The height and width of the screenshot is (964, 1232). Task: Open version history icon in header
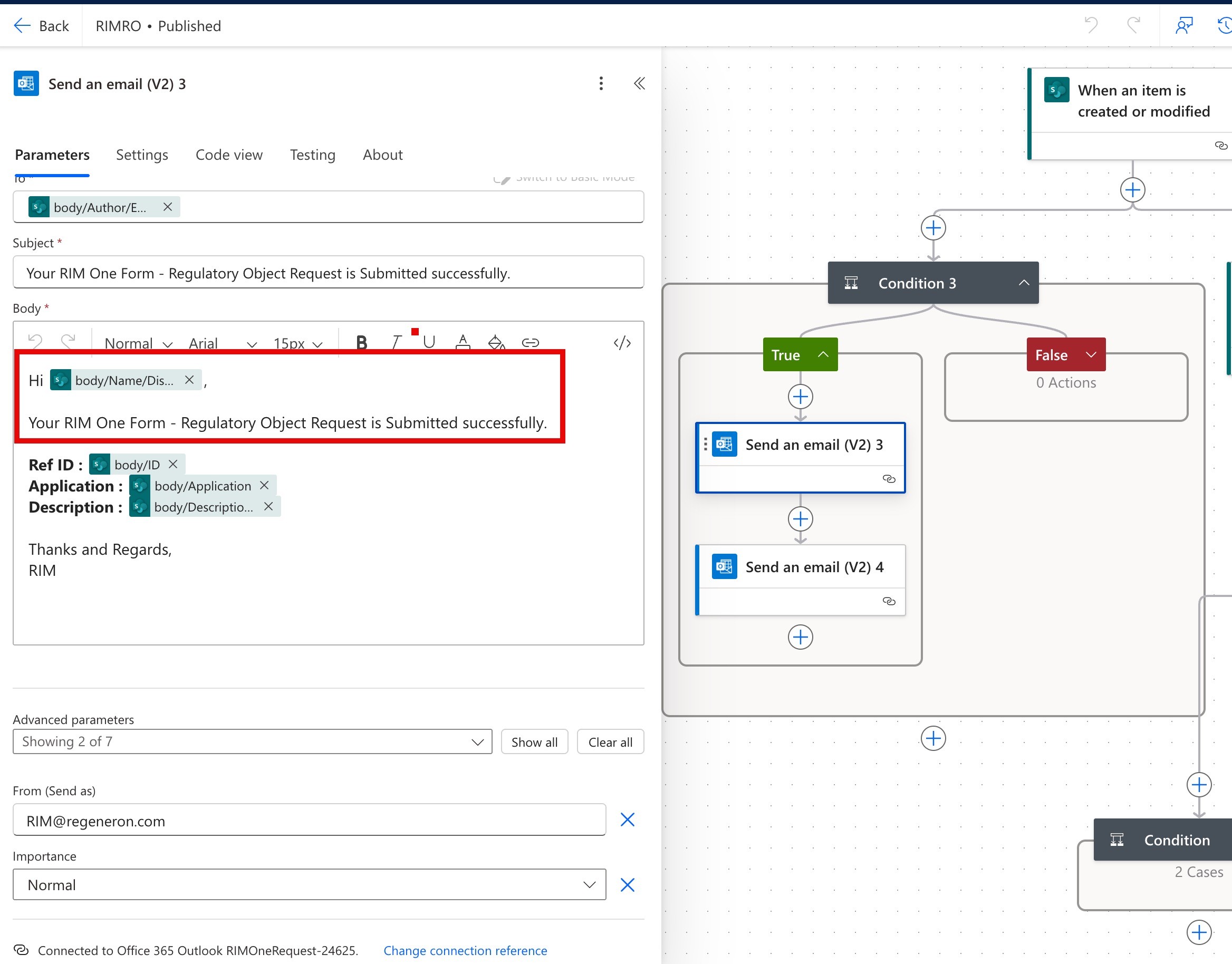pyautogui.click(x=1224, y=25)
